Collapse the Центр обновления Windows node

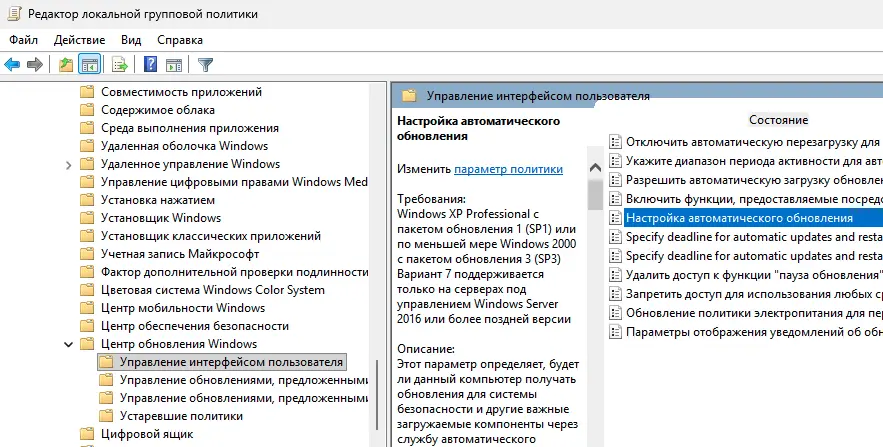click(x=68, y=344)
